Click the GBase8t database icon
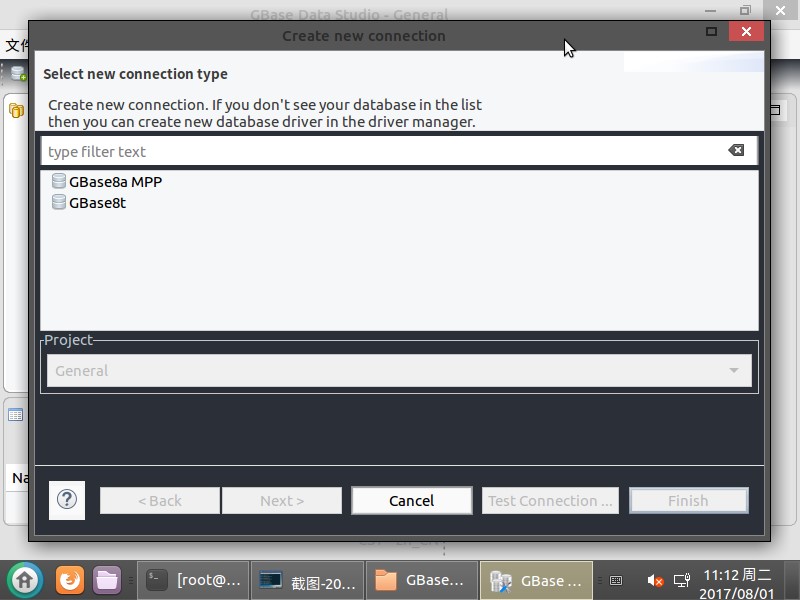 (x=59, y=202)
